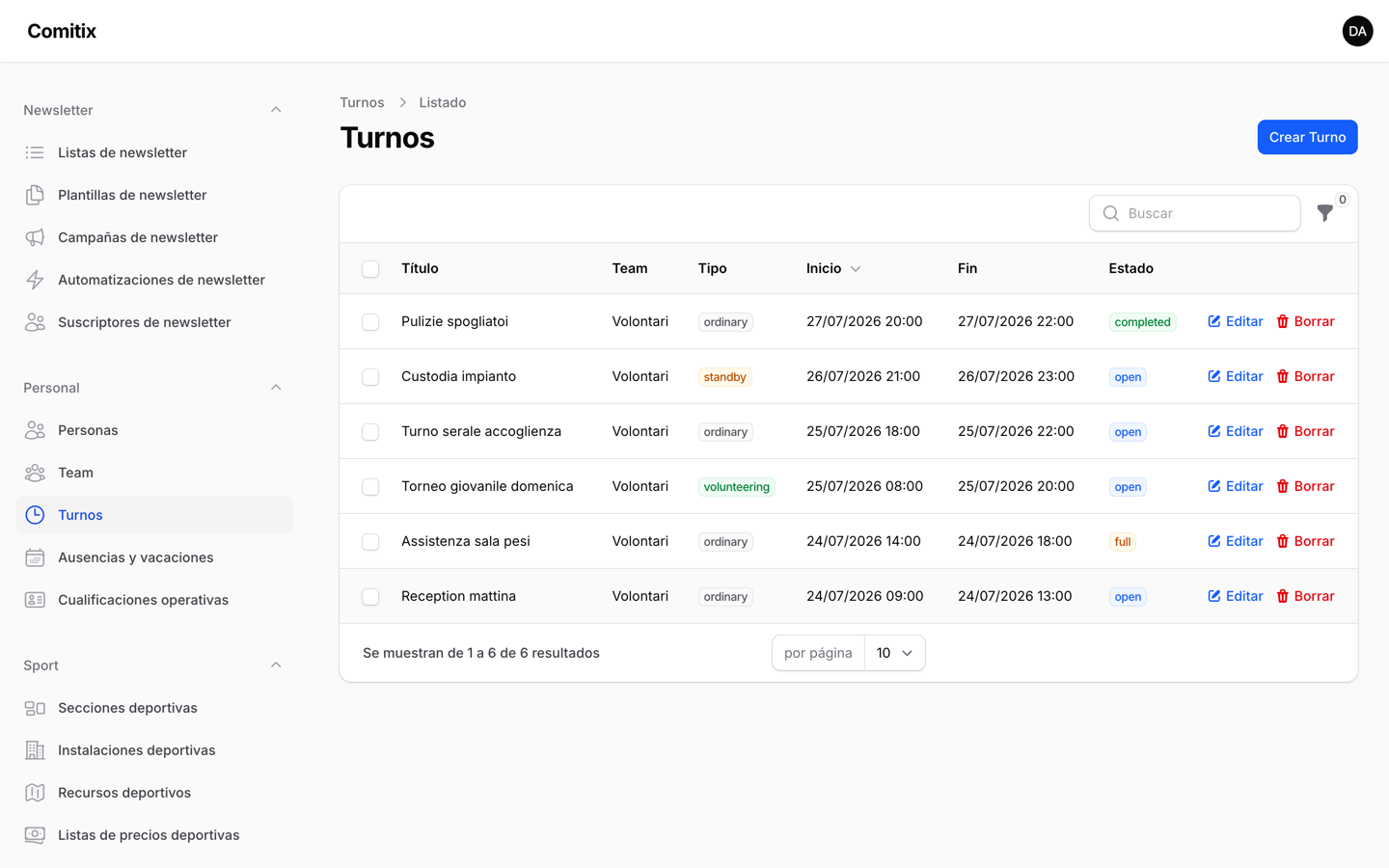Sort by the Inicio column header
Image resolution: width=1389 pixels, height=868 pixels.
833,268
